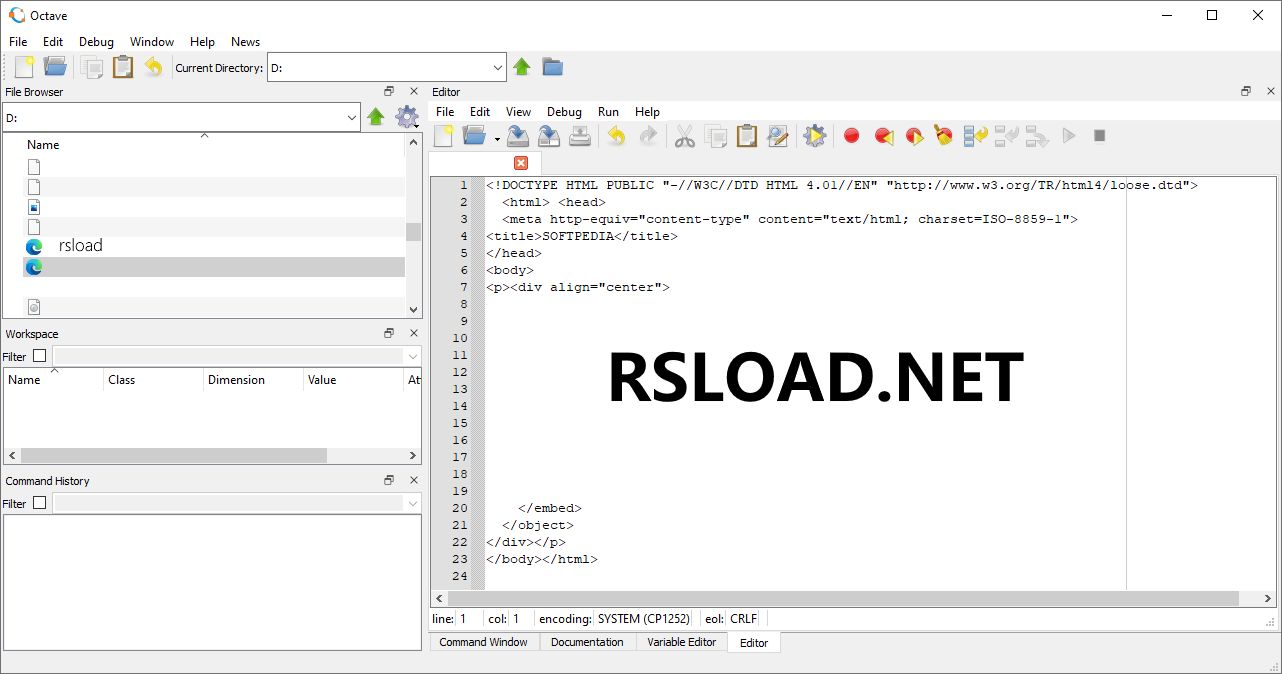Open File Browser settings gear menu

pyautogui.click(x=406, y=117)
